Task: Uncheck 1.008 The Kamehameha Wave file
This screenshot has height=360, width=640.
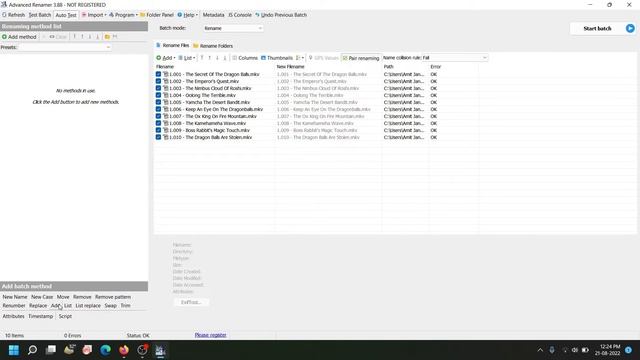Action: click(158, 123)
